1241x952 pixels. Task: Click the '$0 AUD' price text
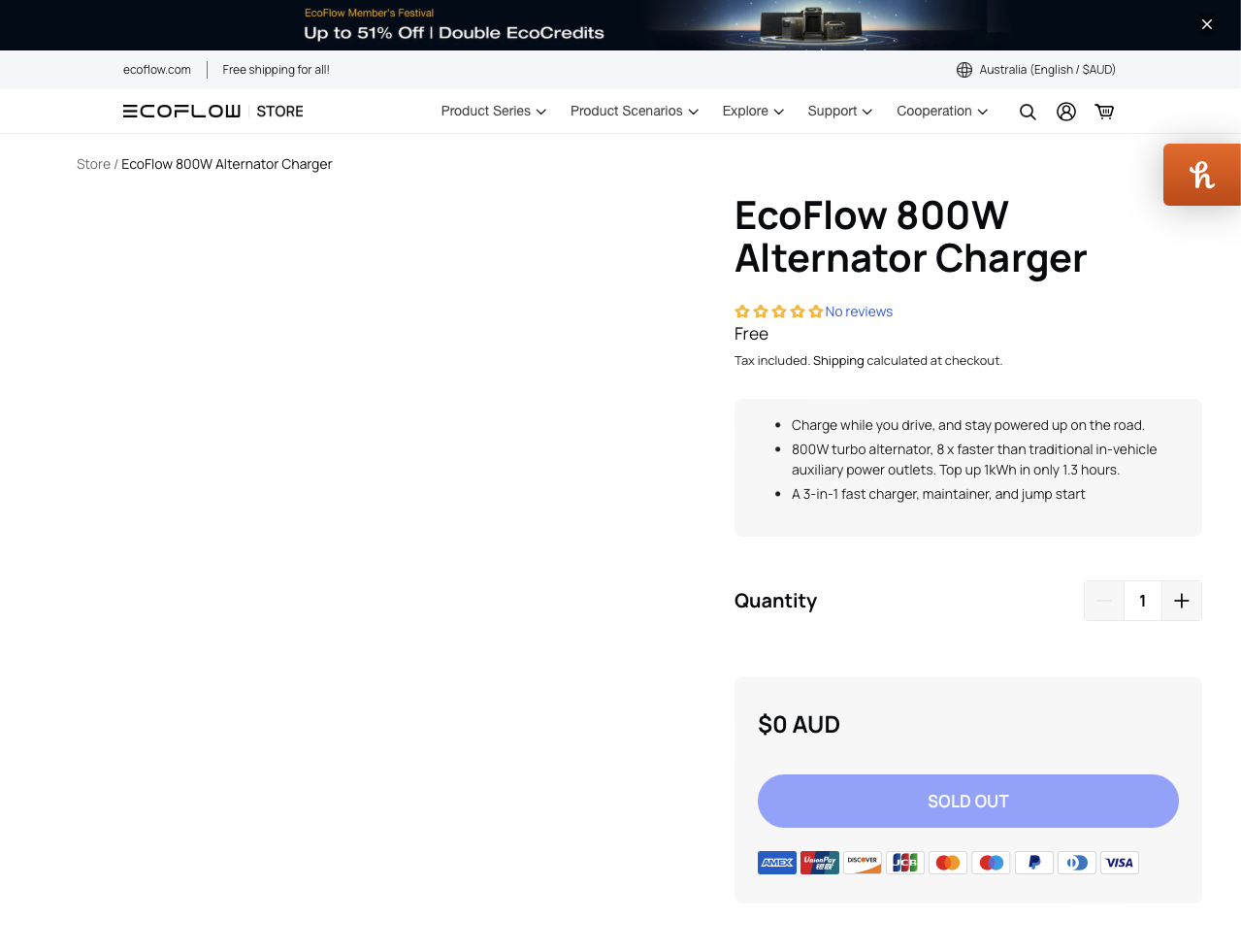pos(799,725)
